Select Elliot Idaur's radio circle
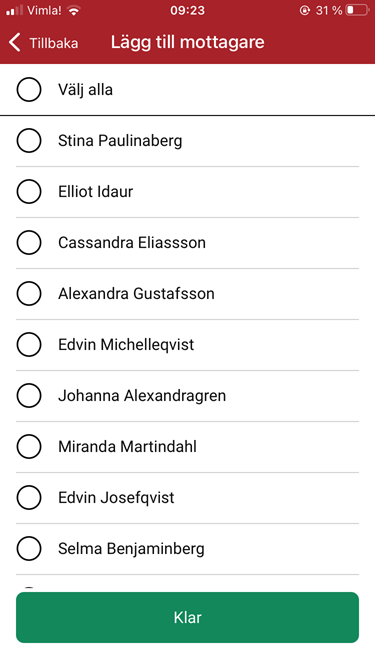Image resolution: width=375 pixels, height=667 pixels. [29, 191]
